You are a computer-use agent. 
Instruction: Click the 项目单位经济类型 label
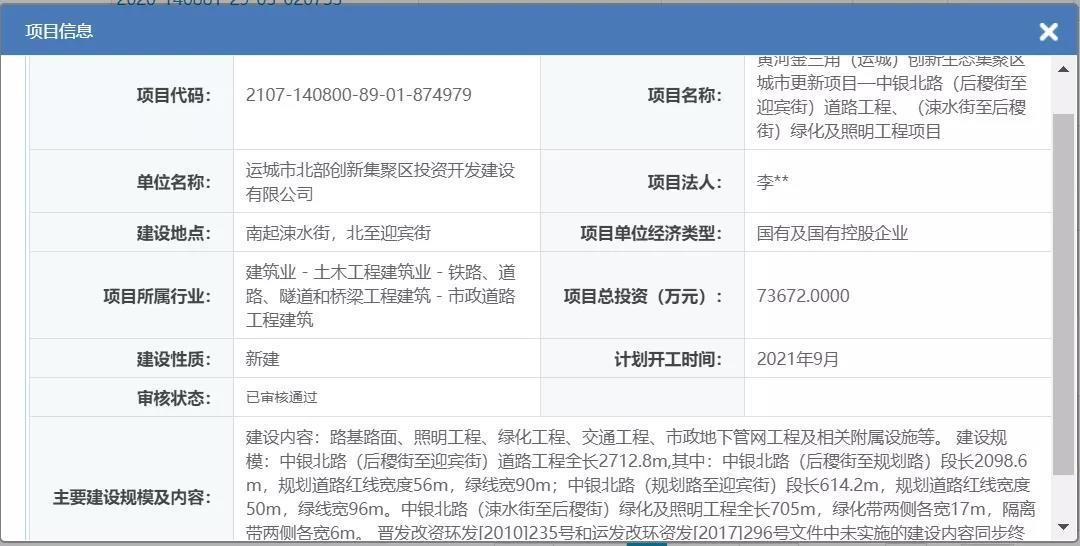pos(651,233)
